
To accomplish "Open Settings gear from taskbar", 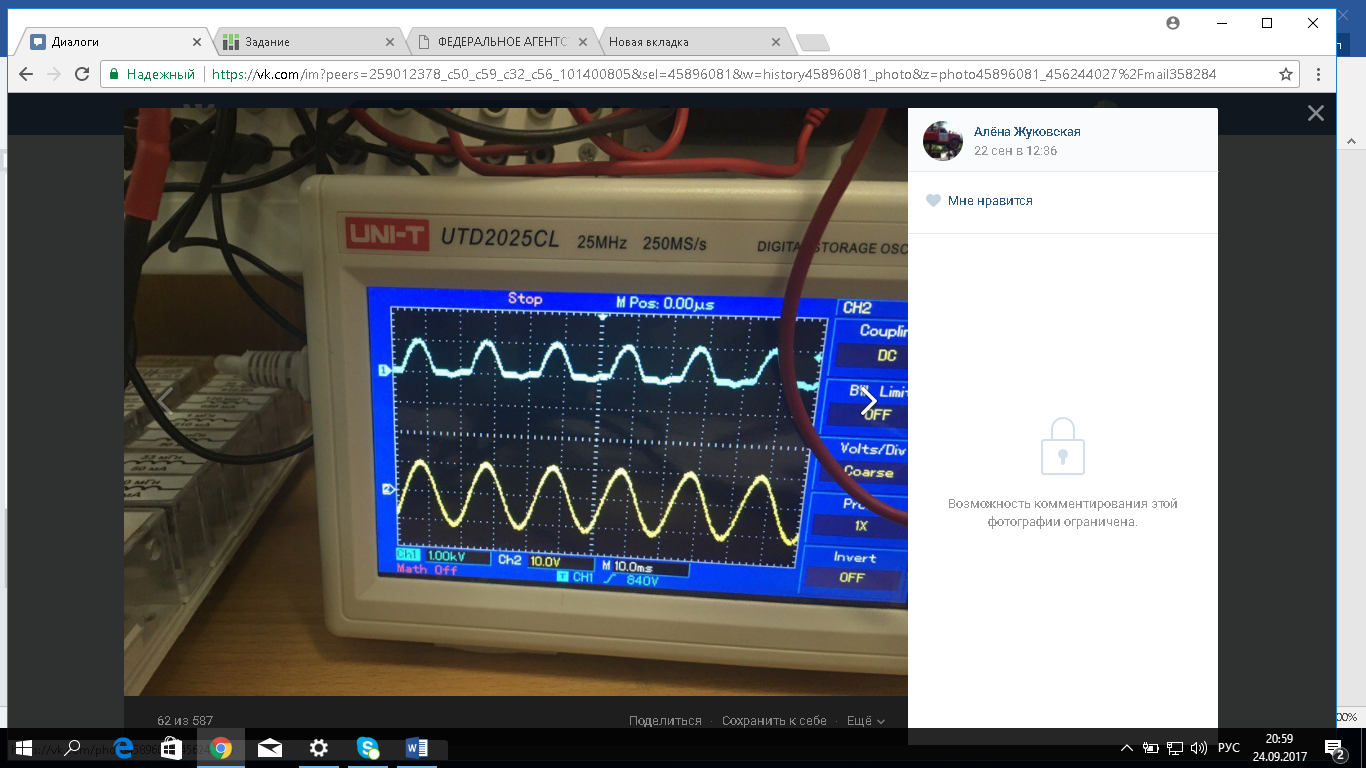I will tap(318, 748).
